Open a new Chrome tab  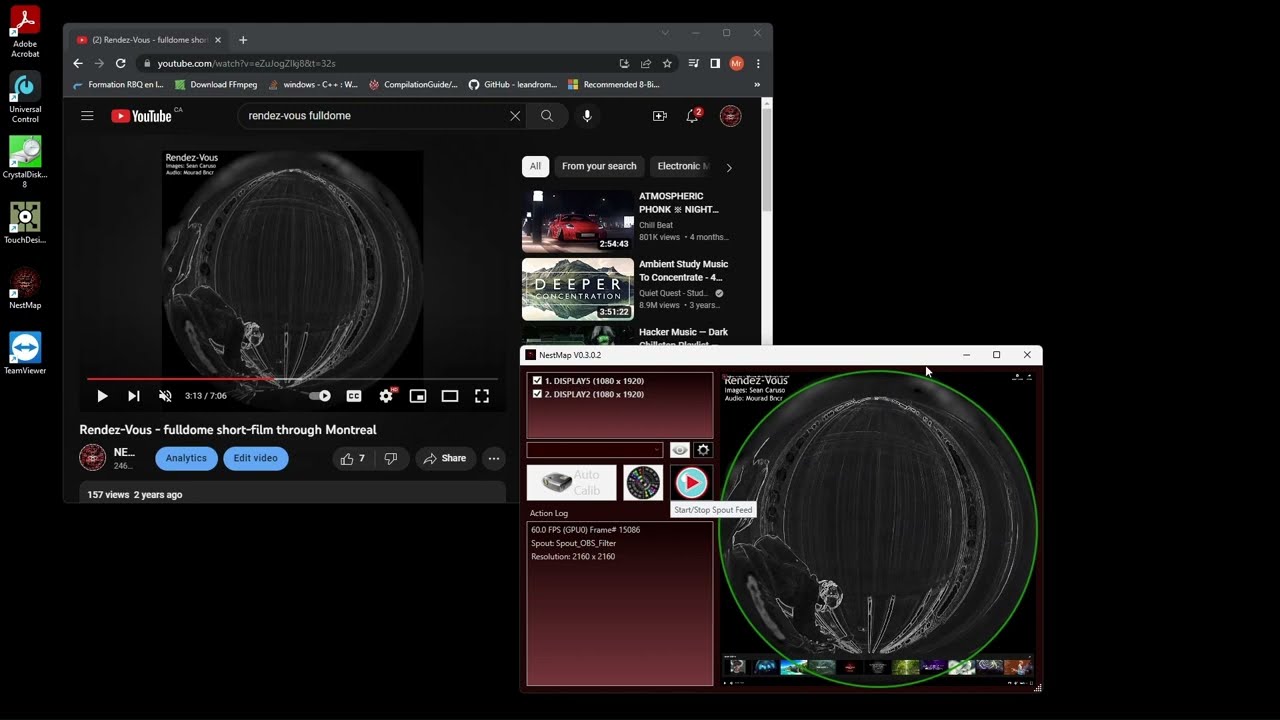click(243, 40)
